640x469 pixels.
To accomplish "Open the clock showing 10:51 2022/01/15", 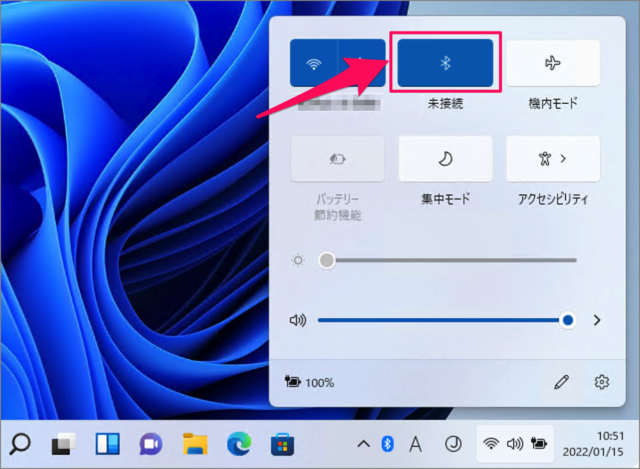I will (x=593, y=444).
